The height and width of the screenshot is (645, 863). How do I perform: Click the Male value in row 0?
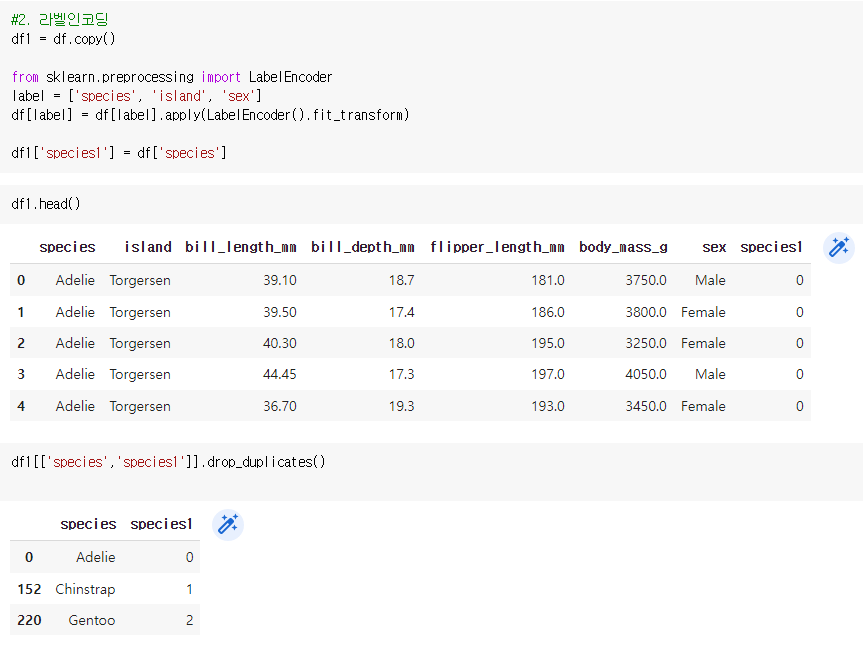[710, 280]
